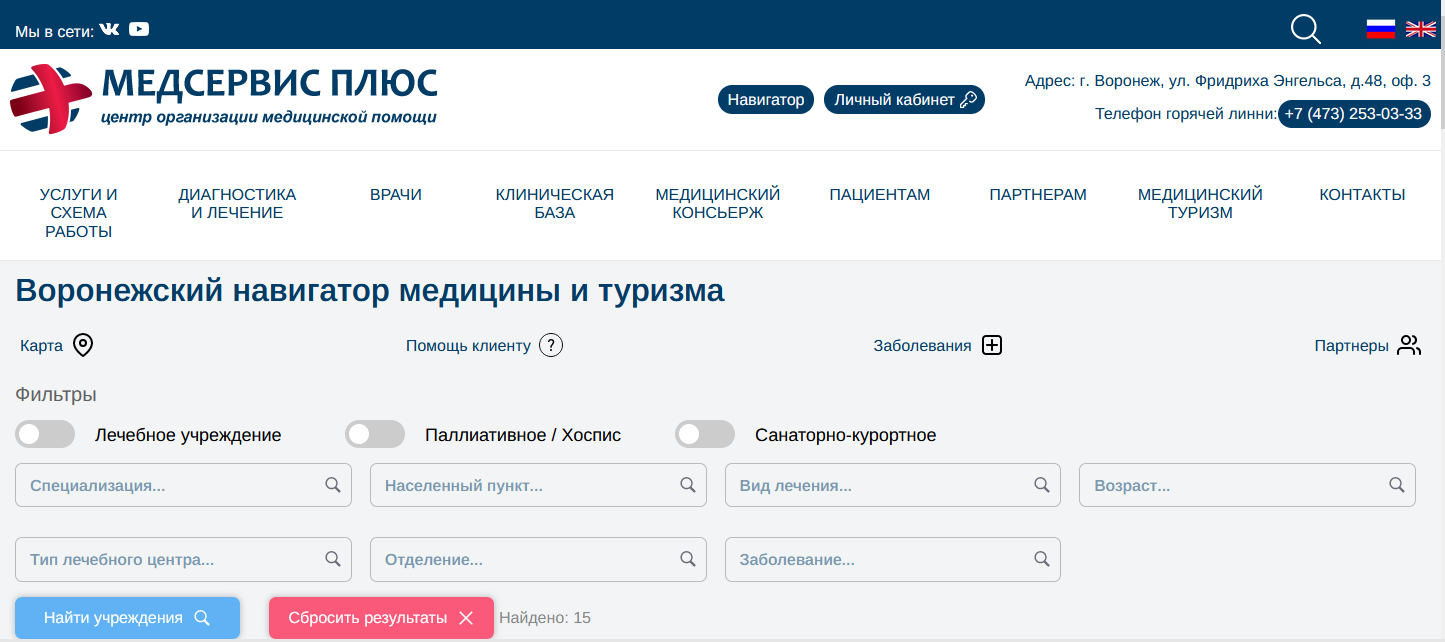Click the Фильтры label

pos(56,395)
